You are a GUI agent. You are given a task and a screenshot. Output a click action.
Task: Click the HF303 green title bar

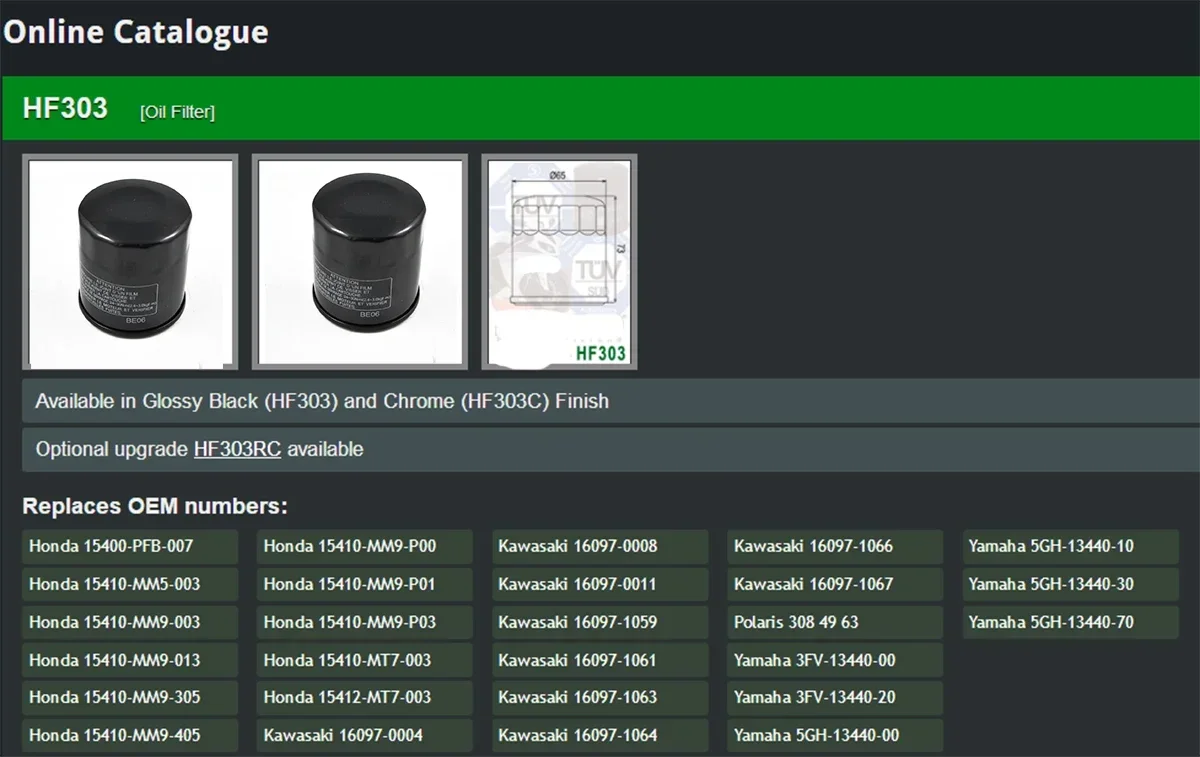pos(600,108)
